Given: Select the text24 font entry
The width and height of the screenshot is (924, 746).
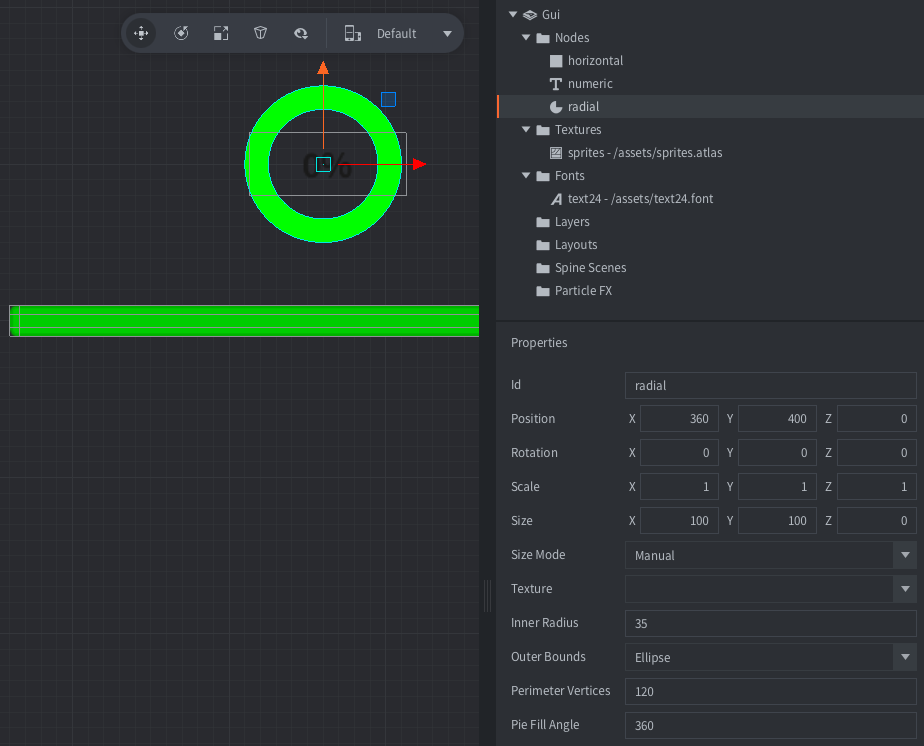Looking at the screenshot, I should [640, 199].
